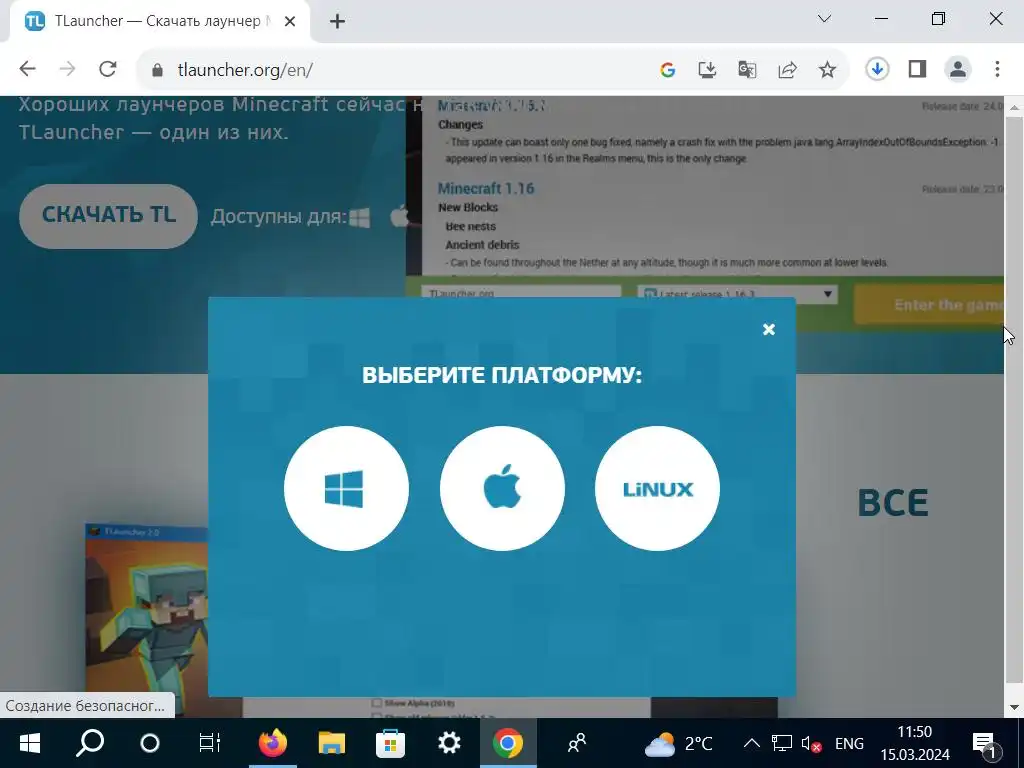Image resolution: width=1024 pixels, height=768 pixels.
Task: Click the СКАЧАТЬ TL download button
Action: click(108, 216)
